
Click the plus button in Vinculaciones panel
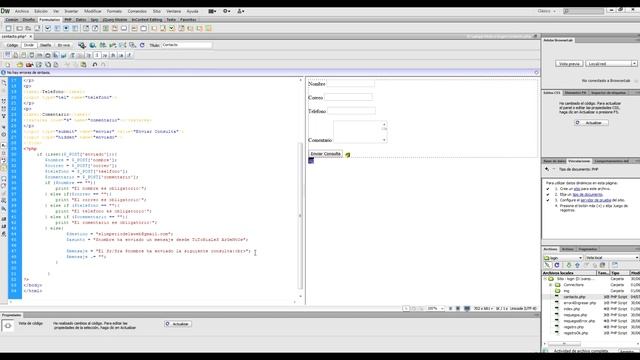click(547, 169)
